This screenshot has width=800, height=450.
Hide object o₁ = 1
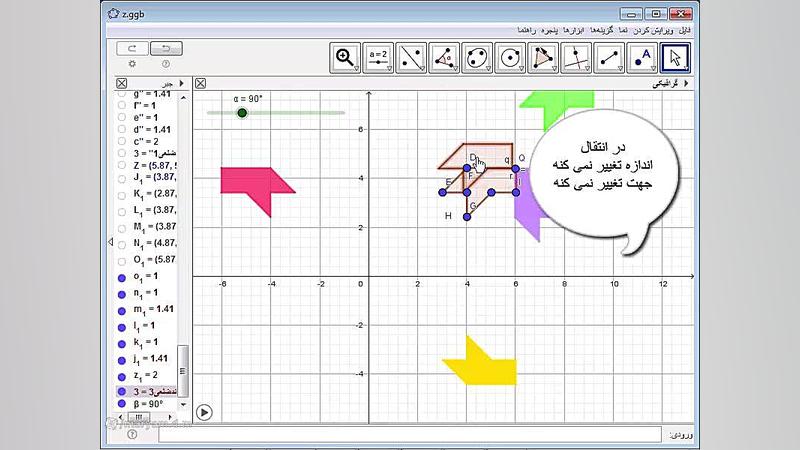click(121, 278)
